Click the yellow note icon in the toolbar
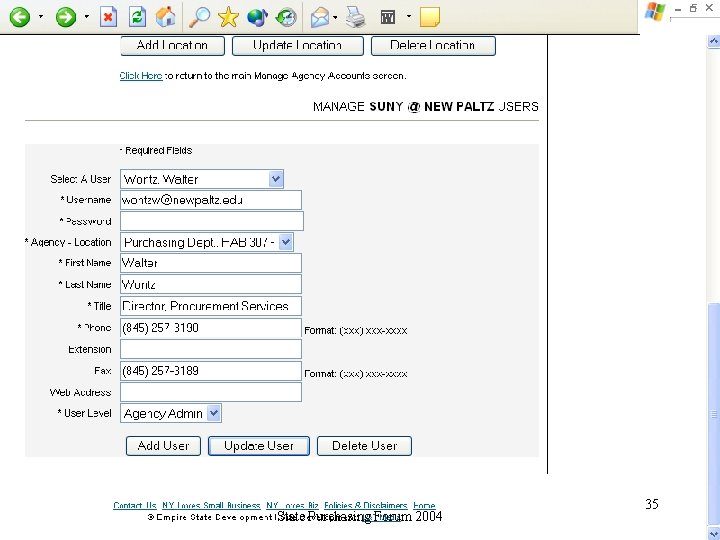This screenshot has height=540, width=720. tap(430, 17)
